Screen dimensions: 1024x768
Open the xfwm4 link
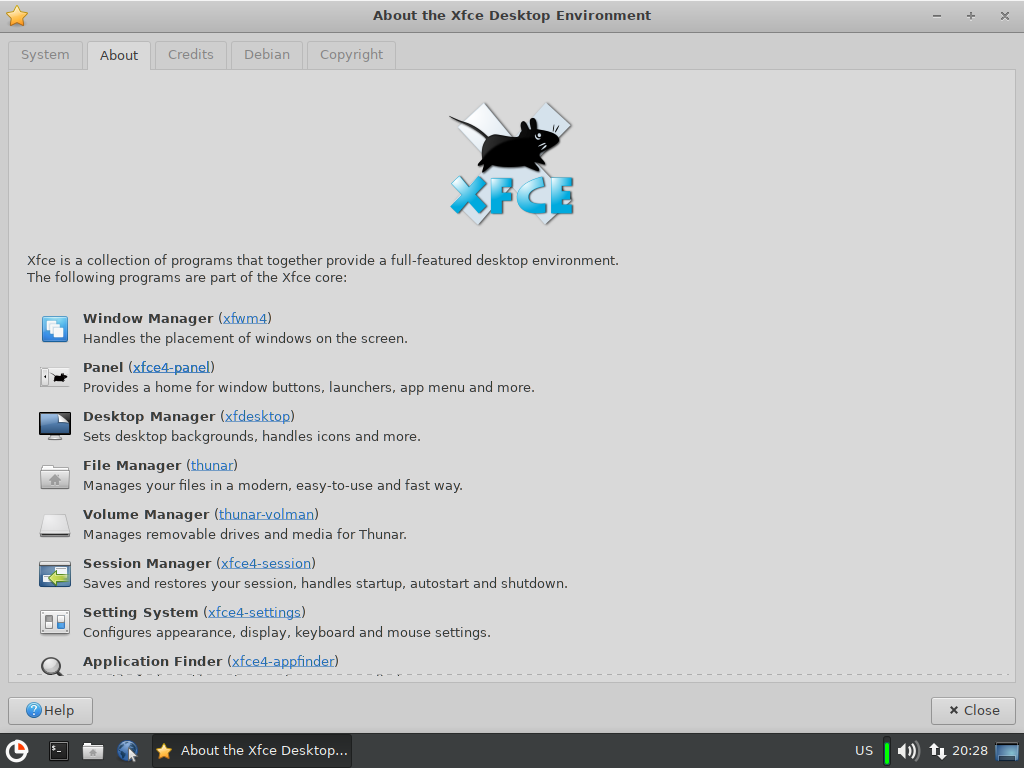245,319
